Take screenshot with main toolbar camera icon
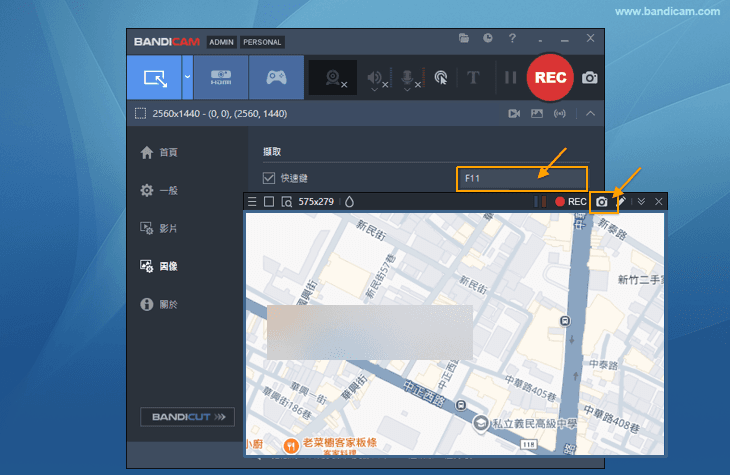The width and height of the screenshot is (730, 475). [x=590, y=78]
